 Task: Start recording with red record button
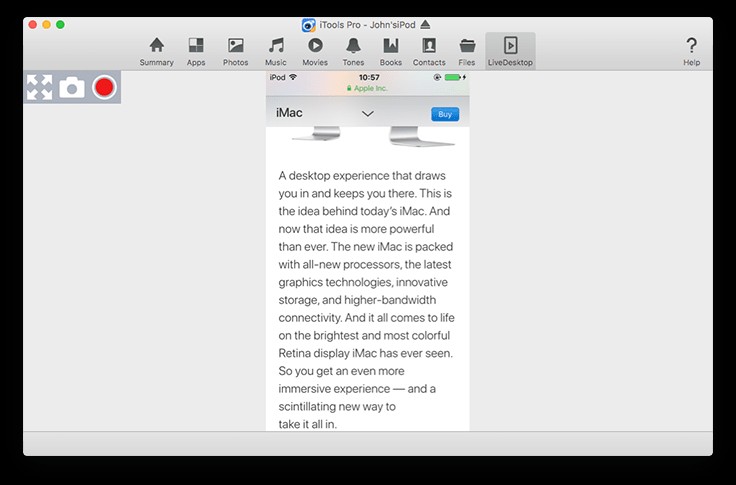(x=104, y=88)
